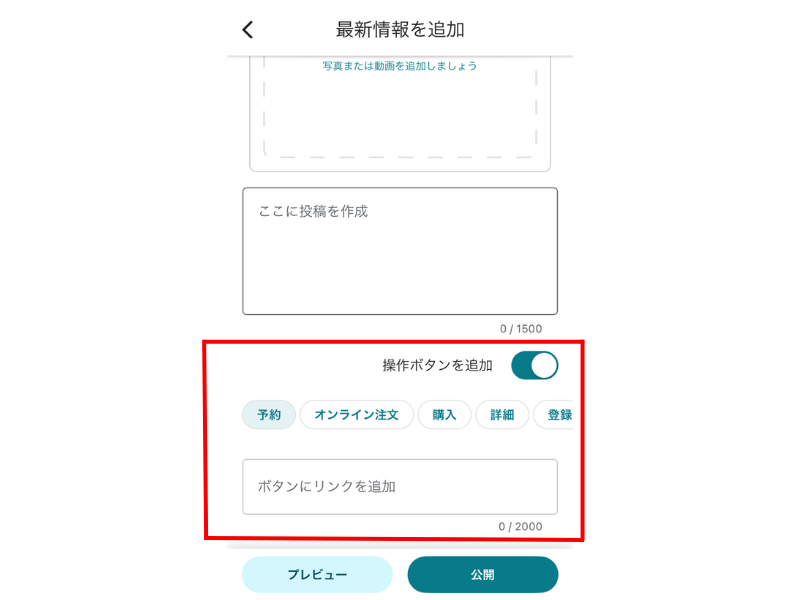Choose the オンライン注文 chip
800x600 pixels.
pyautogui.click(x=356, y=415)
